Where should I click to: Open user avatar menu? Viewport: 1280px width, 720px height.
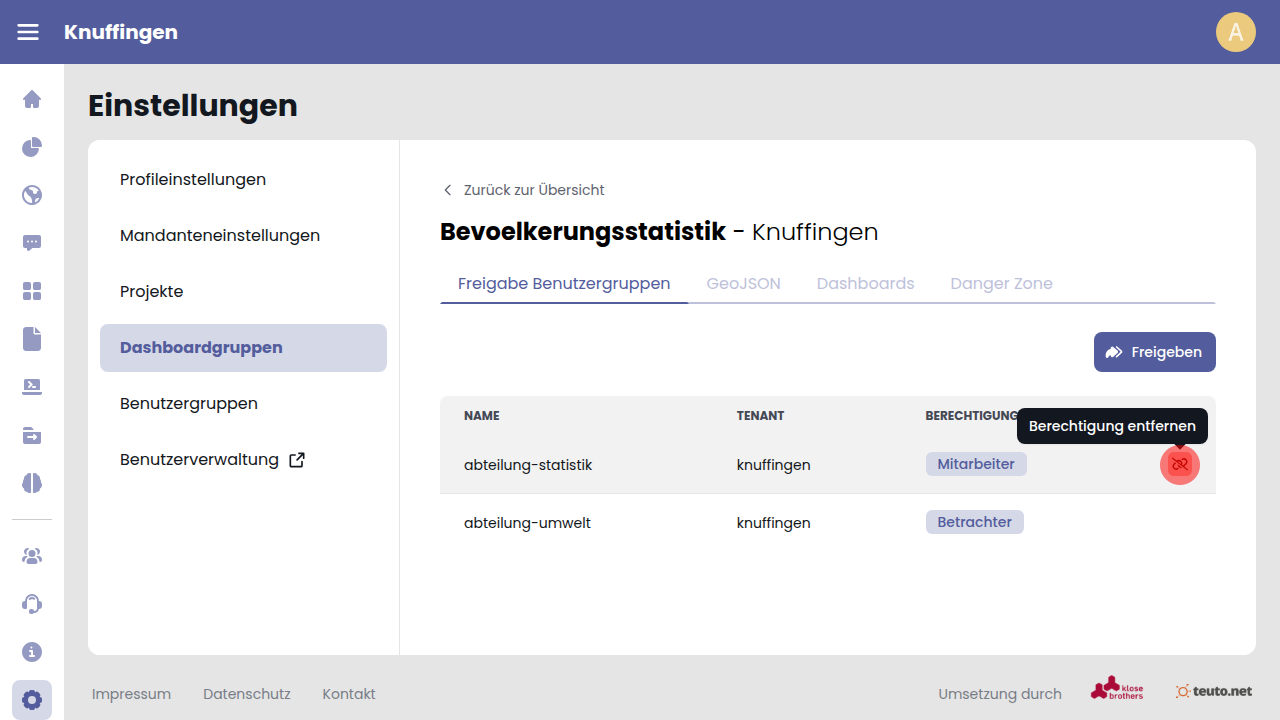(1235, 32)
